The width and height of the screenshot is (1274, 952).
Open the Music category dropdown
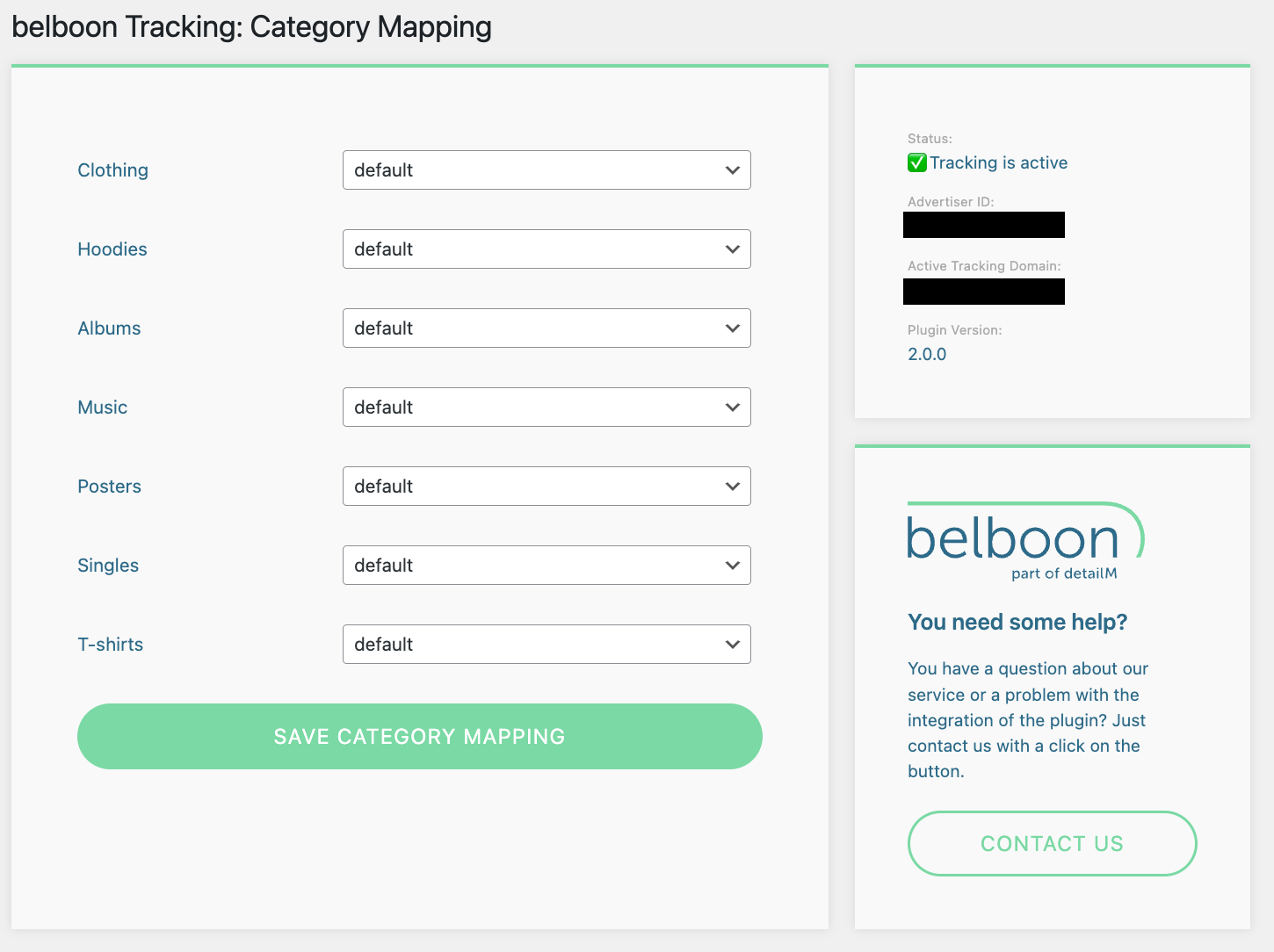click(x=547, y=407)
